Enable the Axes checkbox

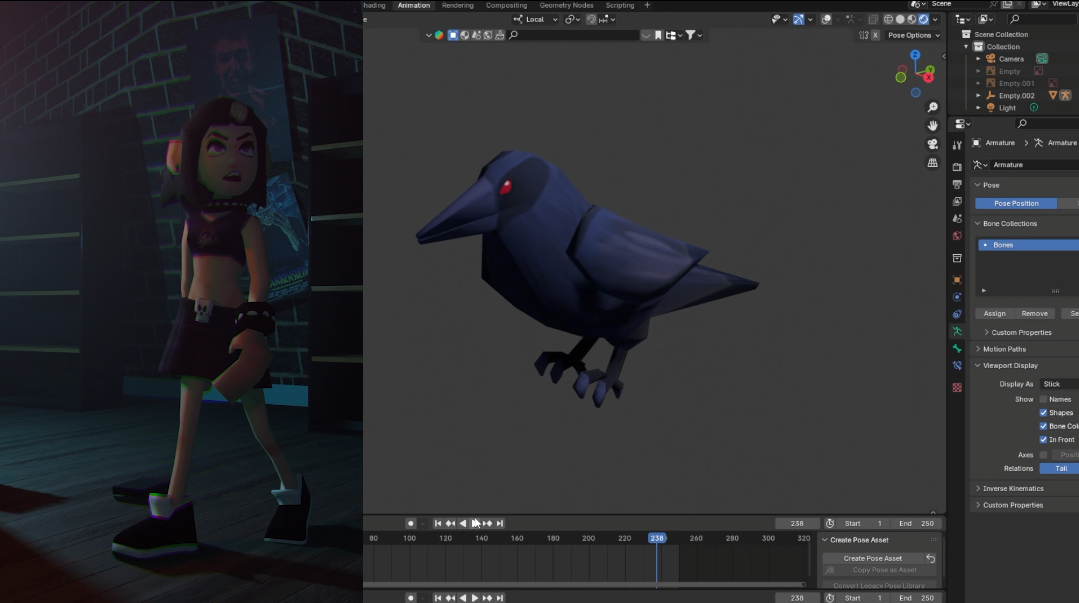tap(1043, 455)
